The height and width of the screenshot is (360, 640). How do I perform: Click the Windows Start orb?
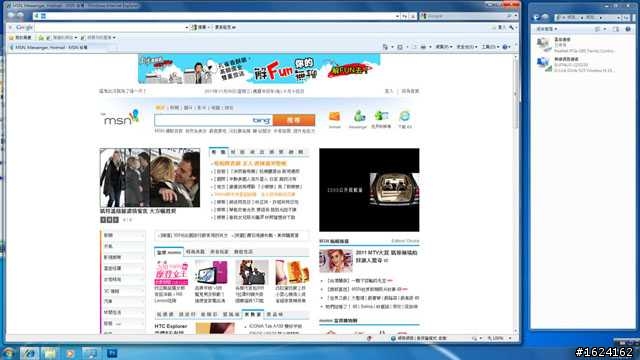tap(9, 353)
